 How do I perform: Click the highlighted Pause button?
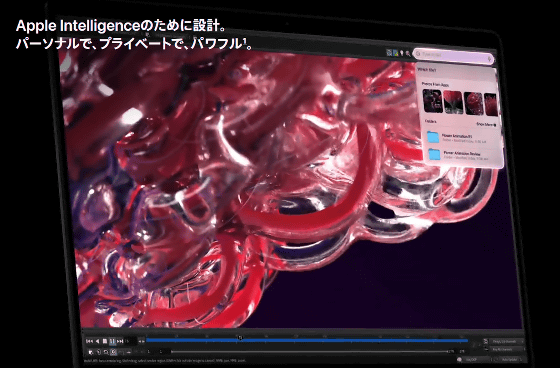tap(112, 342)
